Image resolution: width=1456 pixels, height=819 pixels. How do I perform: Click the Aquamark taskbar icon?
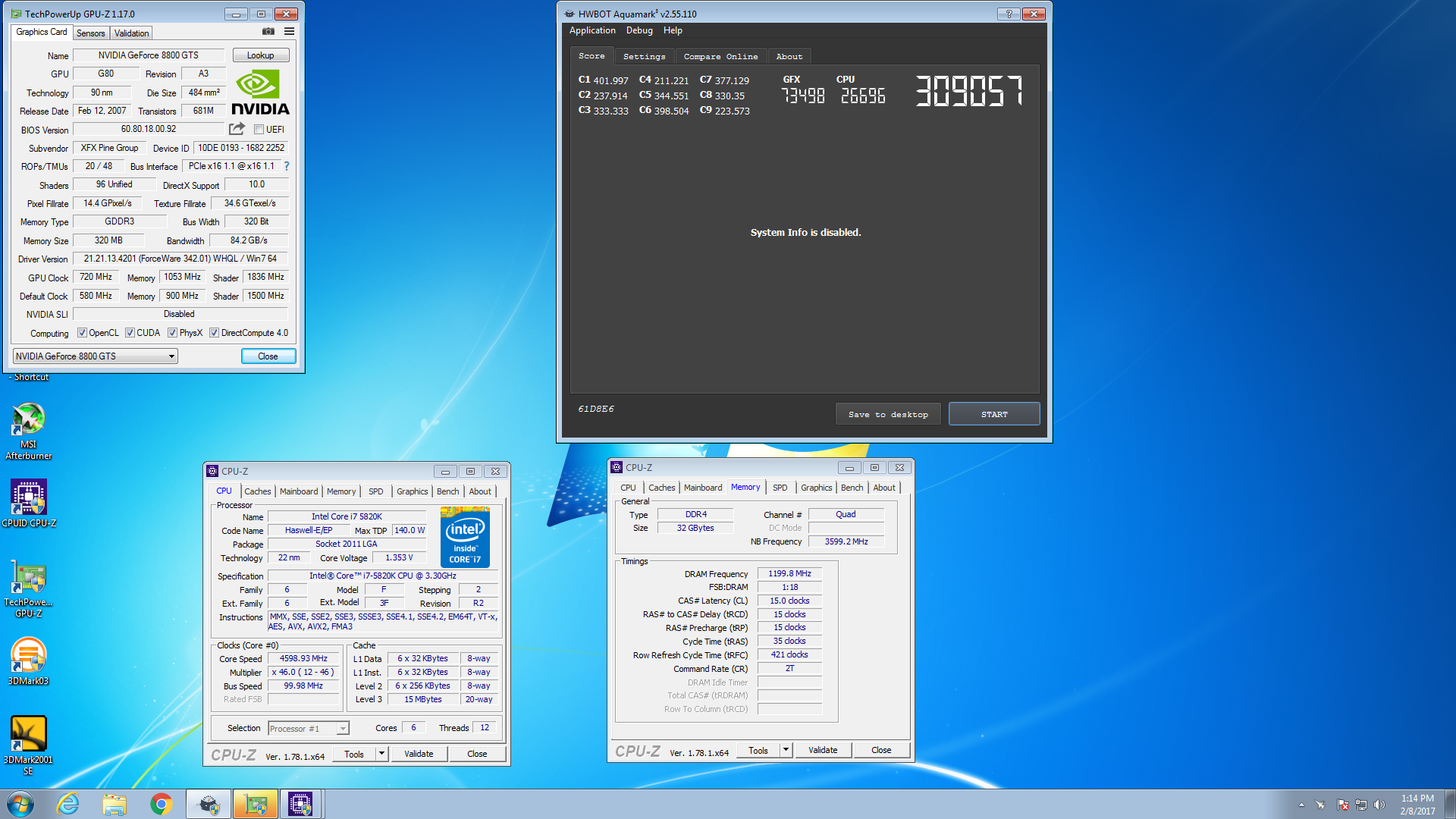tap(209, 804)
